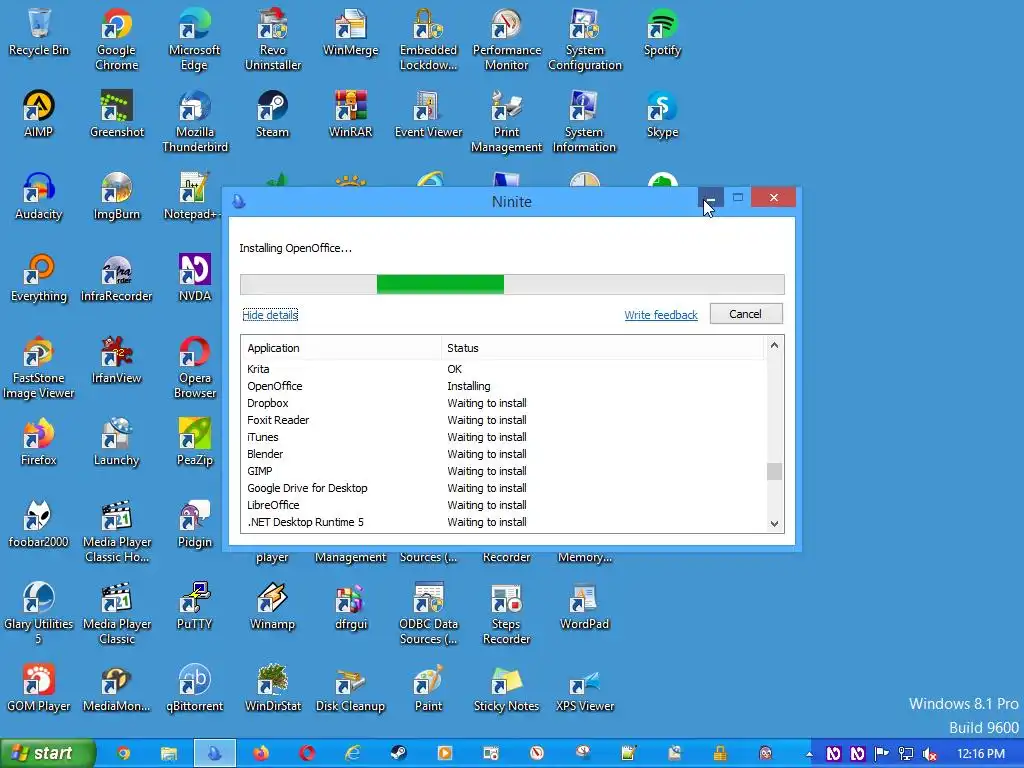This screenshot has width=1024, height=768.
Task: Select the Skype desktop icon
Action: click(662, 114)
